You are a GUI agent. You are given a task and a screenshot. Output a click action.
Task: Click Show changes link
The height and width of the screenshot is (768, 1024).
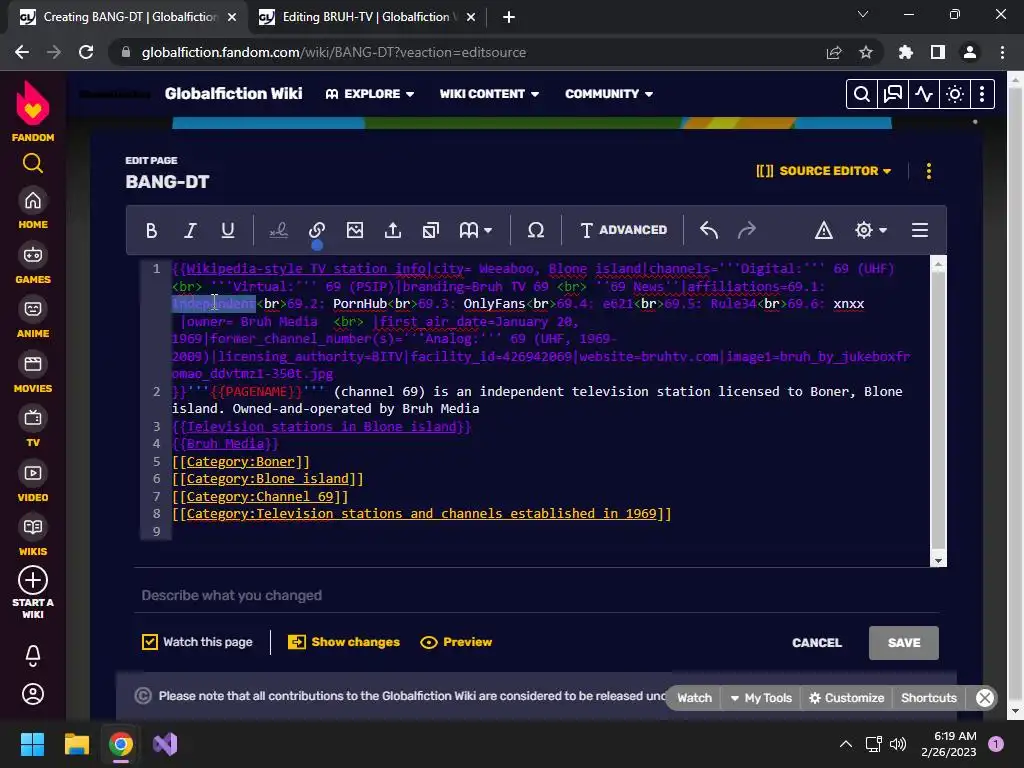(x=344, y=642)
